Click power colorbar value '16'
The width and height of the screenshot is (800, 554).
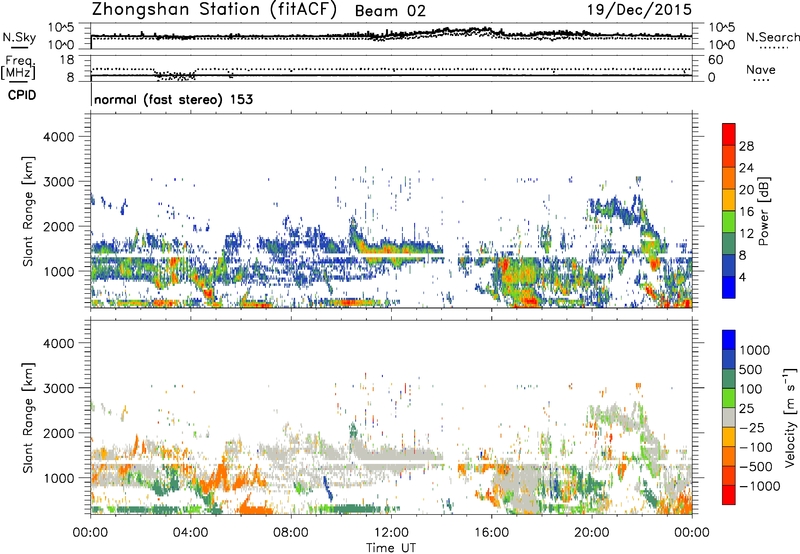pos(746,212)
